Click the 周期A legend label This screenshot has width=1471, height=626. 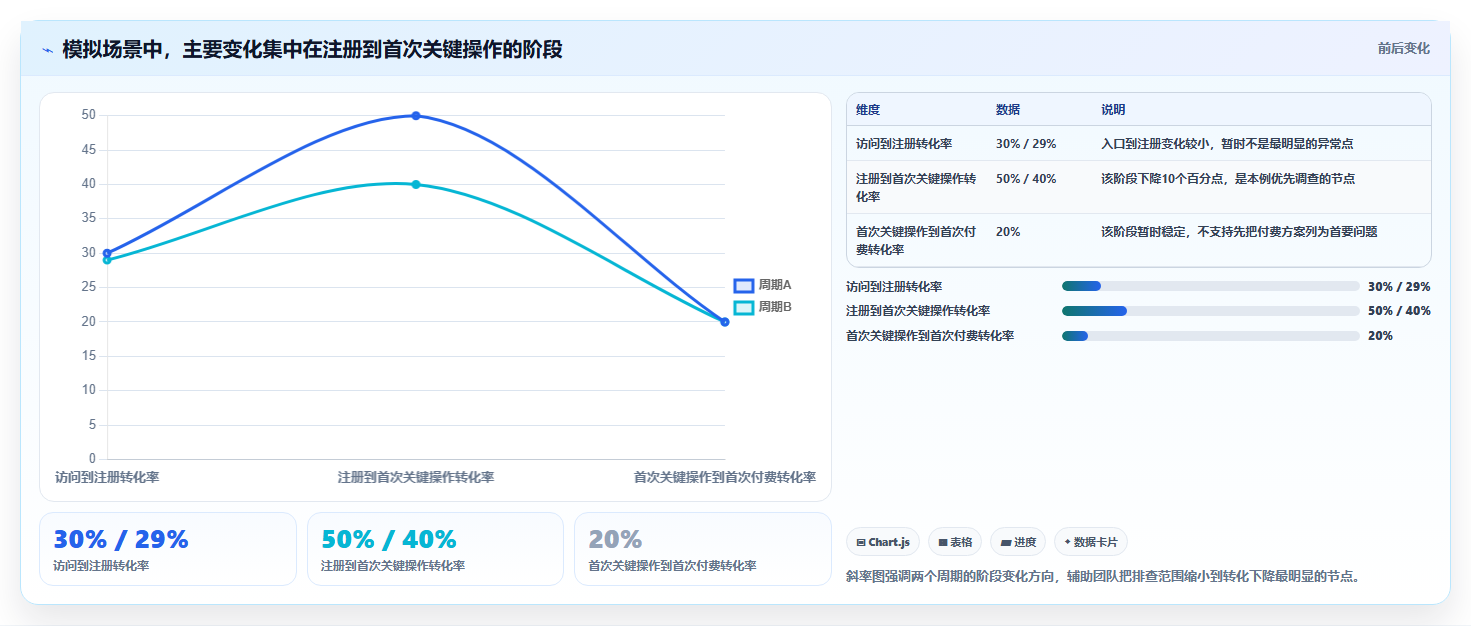pos(775,285)
